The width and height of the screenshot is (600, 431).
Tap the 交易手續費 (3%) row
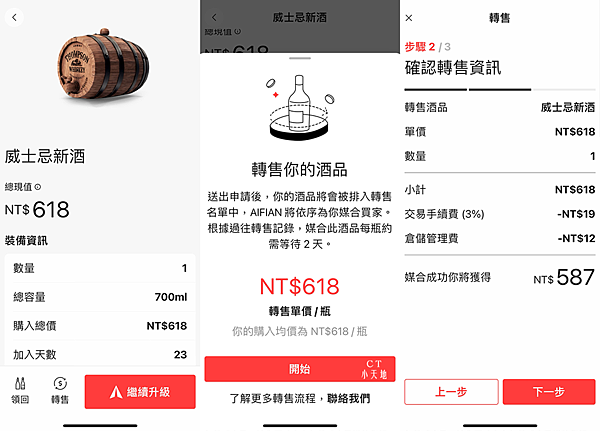coord(500,214)
